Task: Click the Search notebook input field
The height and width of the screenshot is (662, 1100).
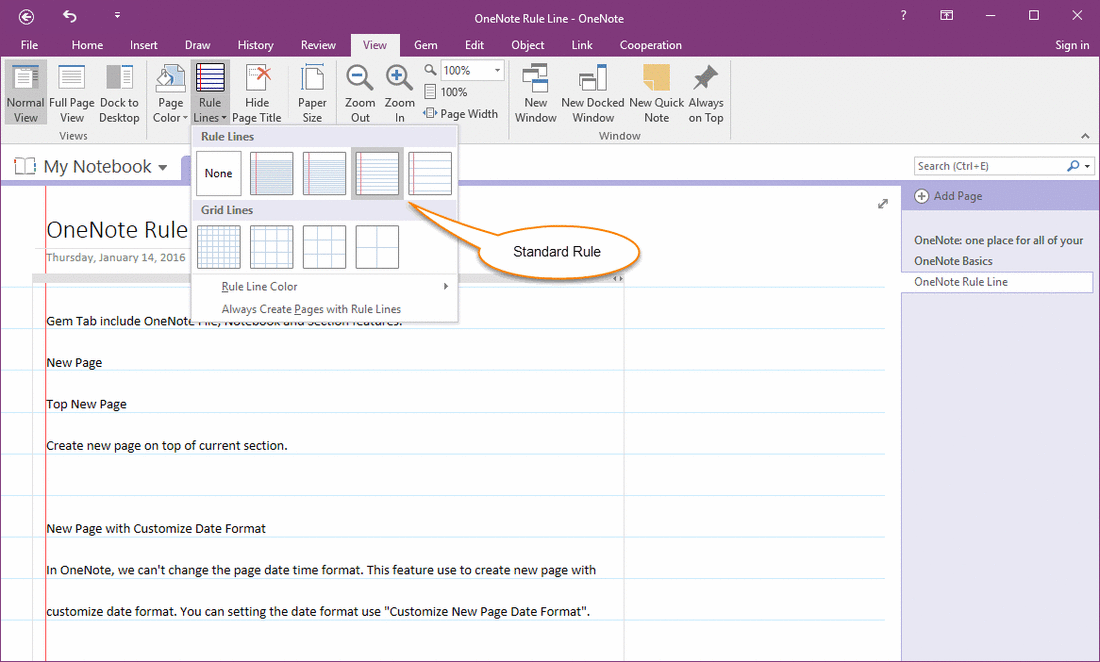Action: click(x=988, y=166)
